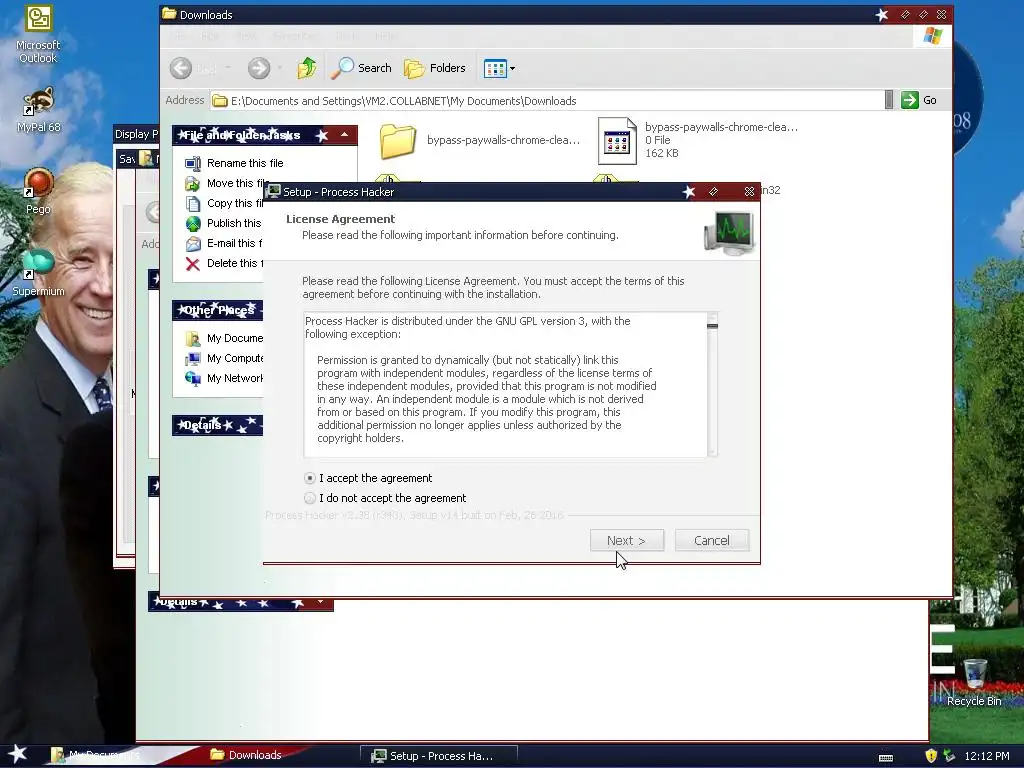This screenshot has width=1024, height=768.
Task: Click the My Computer icon in Other Places
Action: (193, 359)
